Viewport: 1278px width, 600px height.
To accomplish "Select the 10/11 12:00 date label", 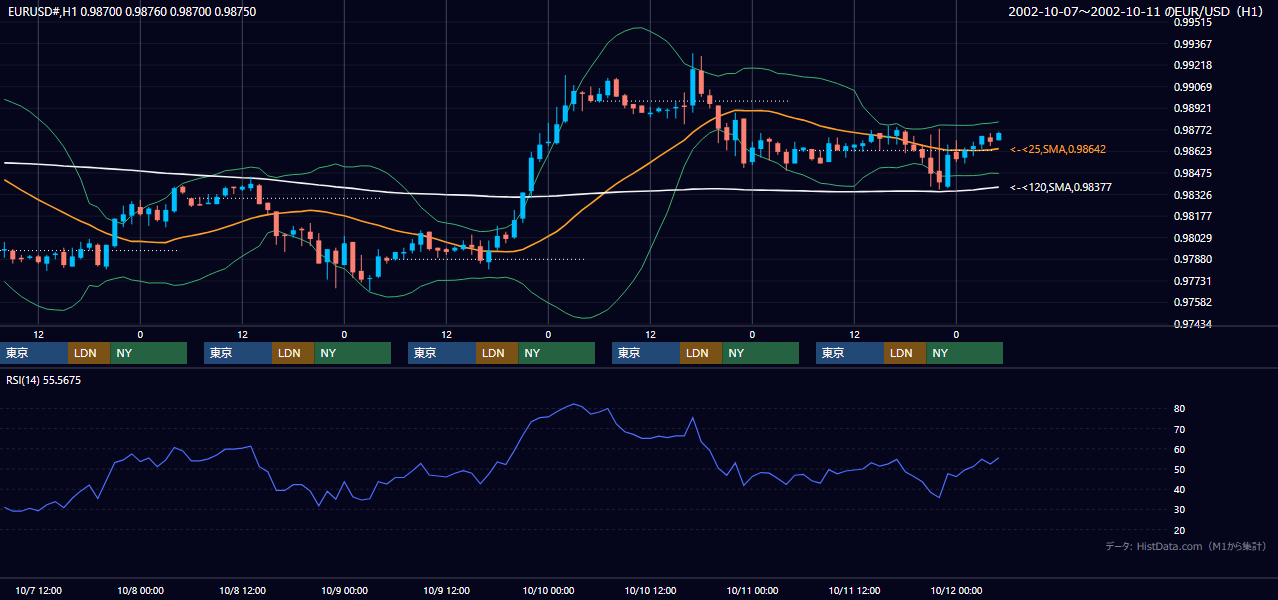I will [x=855, y=591].
